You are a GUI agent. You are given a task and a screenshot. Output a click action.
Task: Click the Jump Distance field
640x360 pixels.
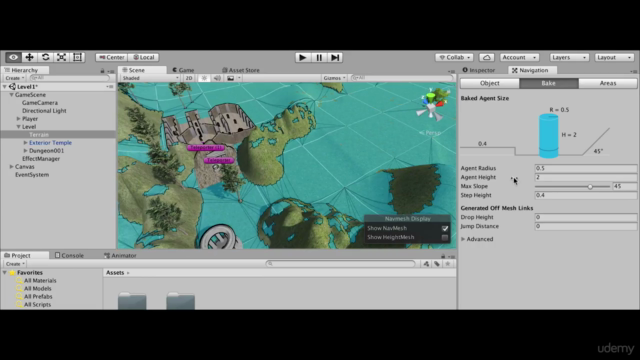(586, 226)
